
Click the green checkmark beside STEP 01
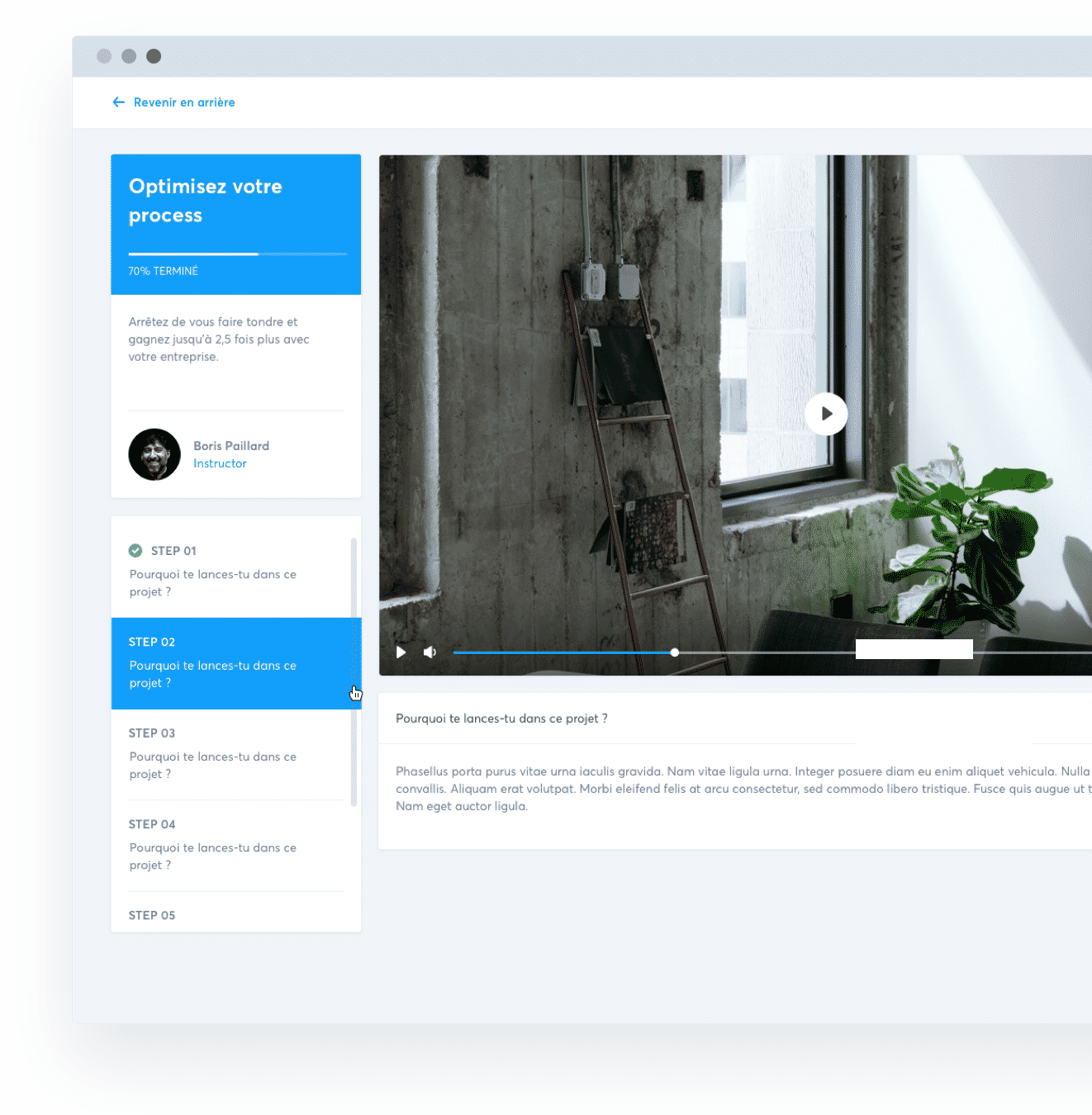[x=135, y=551]
